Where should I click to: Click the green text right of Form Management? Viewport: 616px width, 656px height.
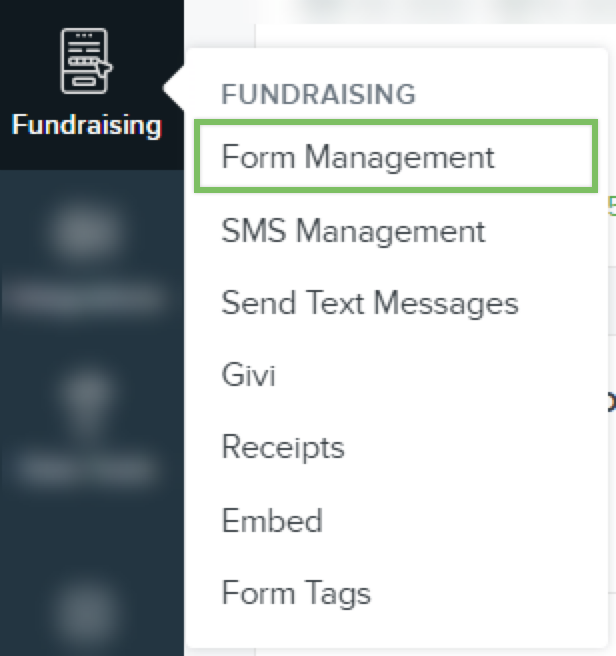point(611,207)
